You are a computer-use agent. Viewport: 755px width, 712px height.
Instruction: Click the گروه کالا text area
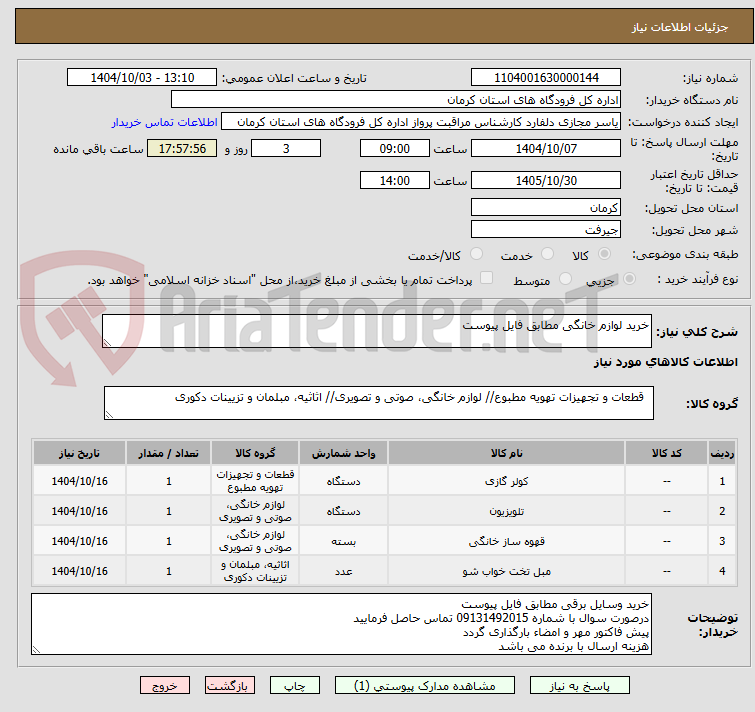click(379, 403)
